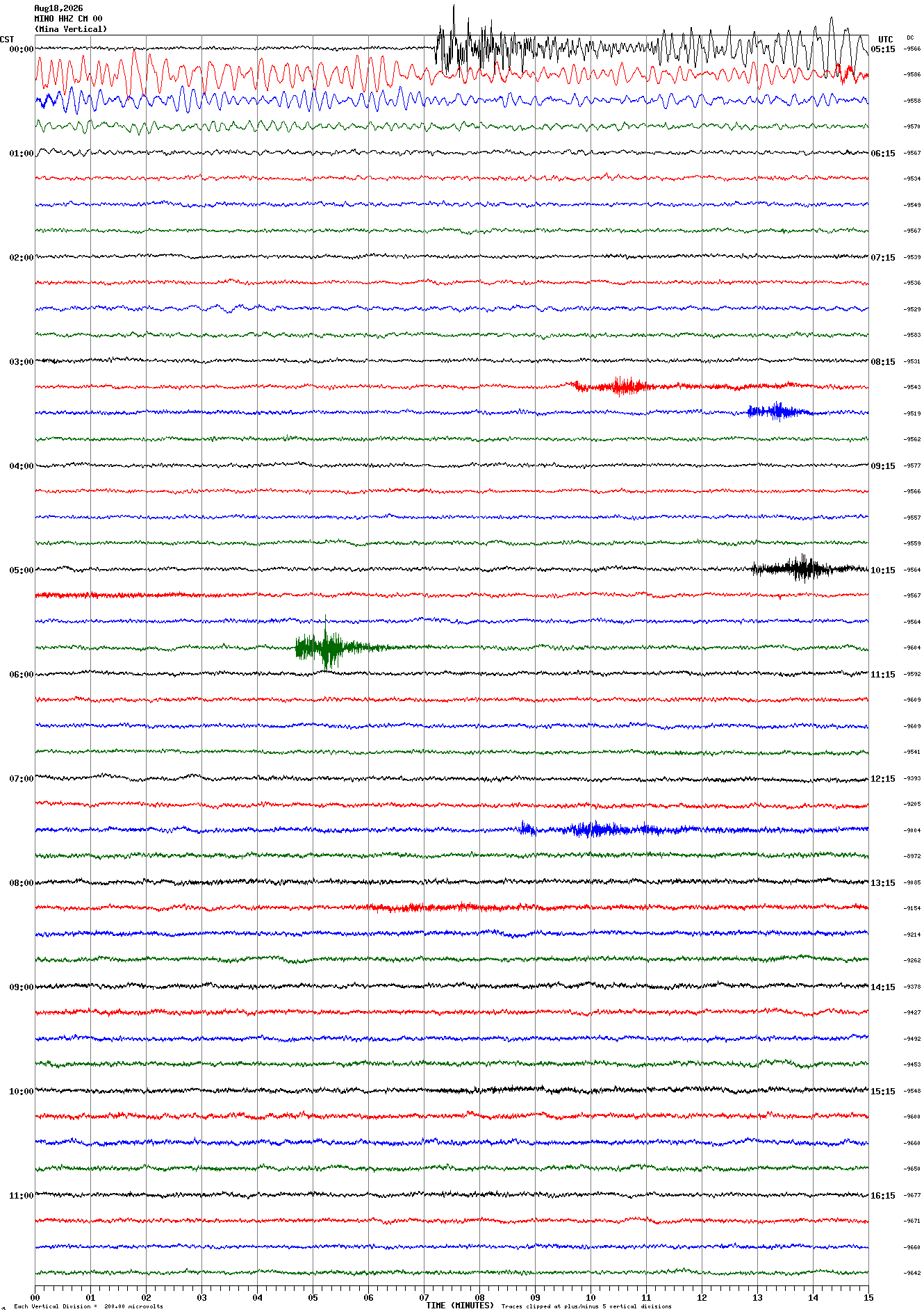Click minute tick label "14" on bottom axis
Viewport: 924px width, 1316px height.
813,1297
